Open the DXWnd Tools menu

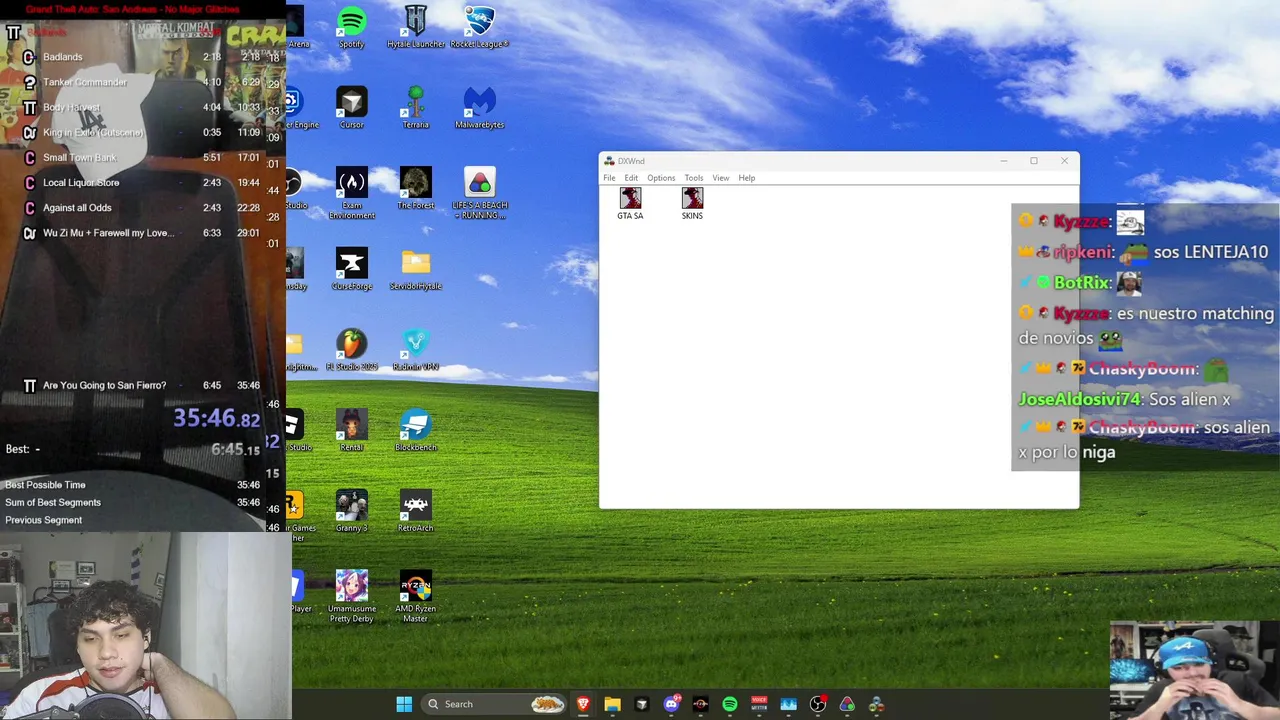pos(693,178)
